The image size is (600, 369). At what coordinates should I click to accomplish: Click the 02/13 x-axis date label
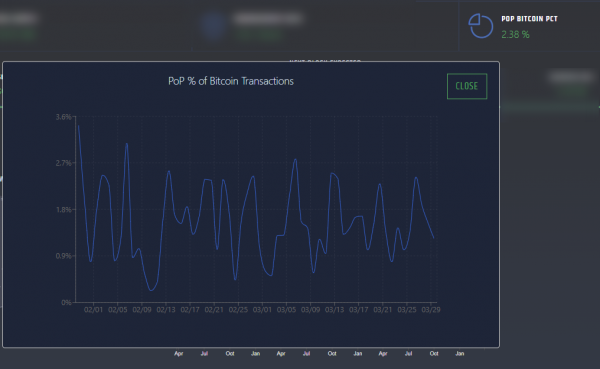pos(166,310)
